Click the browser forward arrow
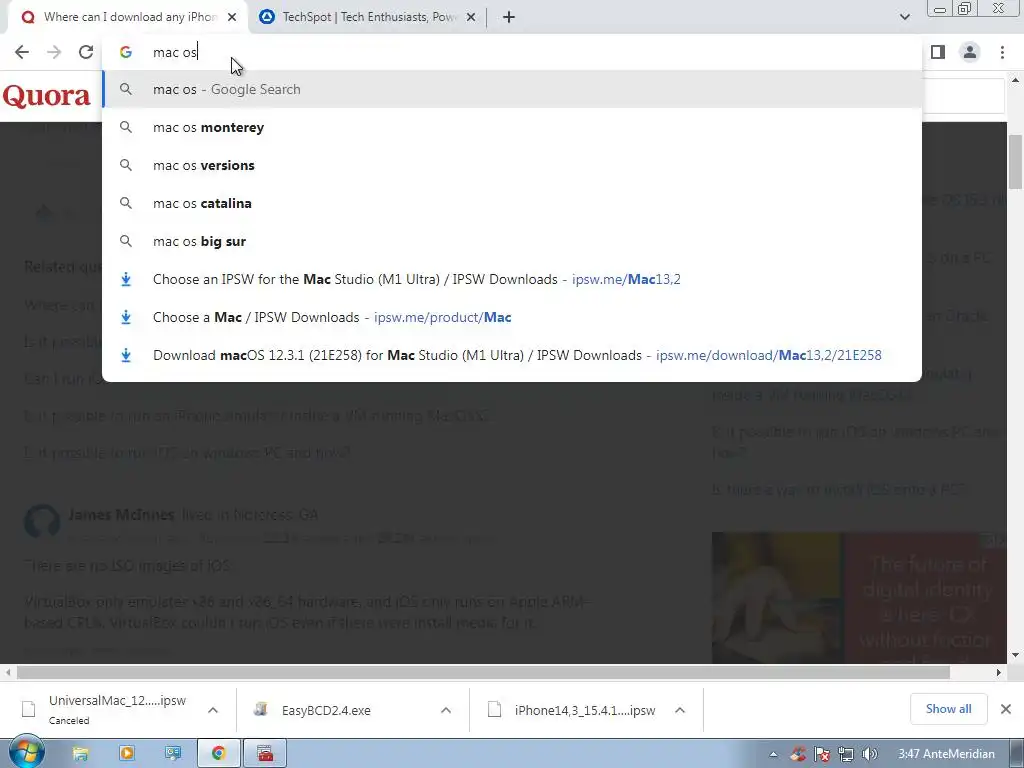The width and height of the screenshot is (1024, 768). 54,52
